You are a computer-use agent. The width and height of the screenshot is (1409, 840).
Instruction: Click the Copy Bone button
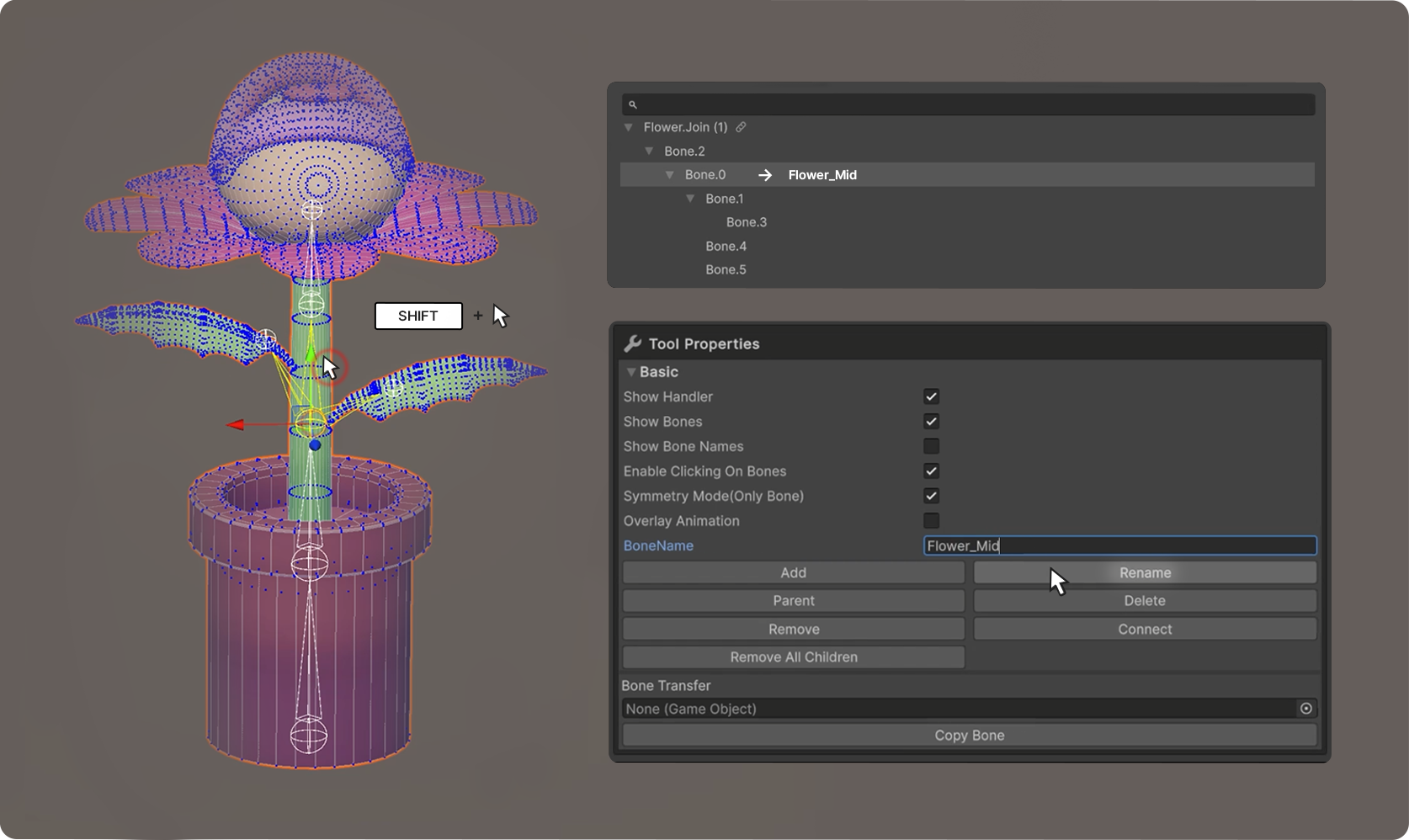[970, 735]
